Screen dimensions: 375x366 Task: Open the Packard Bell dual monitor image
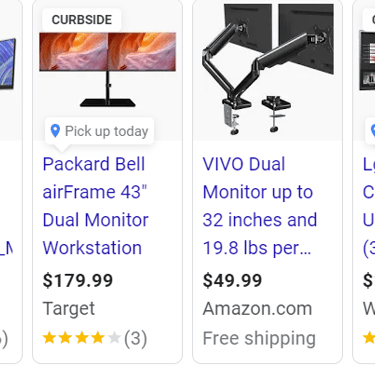[x=107, y=69]
